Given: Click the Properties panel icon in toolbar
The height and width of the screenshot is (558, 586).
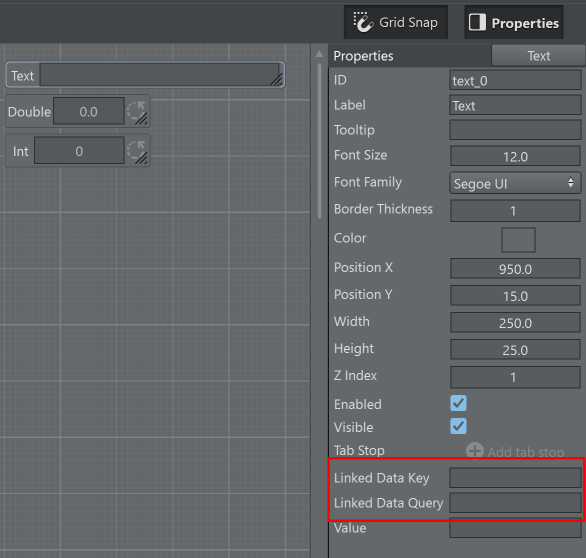Looking at the screenshot, I should tap(477, 22).
